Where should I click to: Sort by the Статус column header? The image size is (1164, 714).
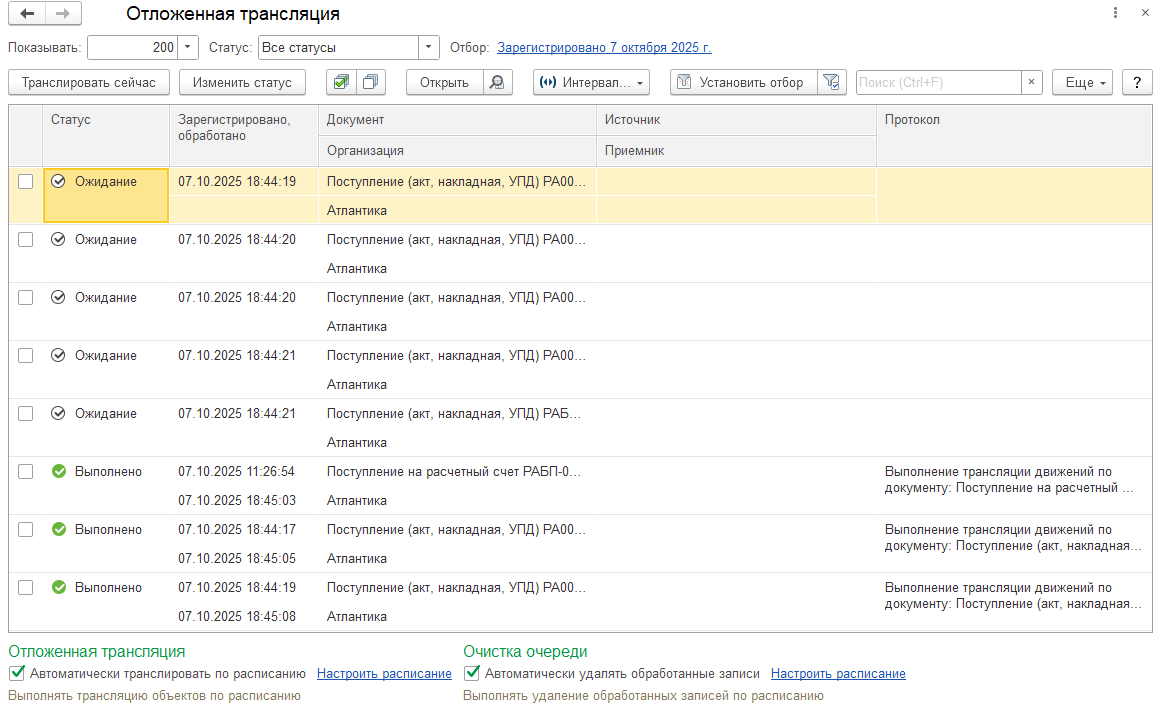[71, 120]
